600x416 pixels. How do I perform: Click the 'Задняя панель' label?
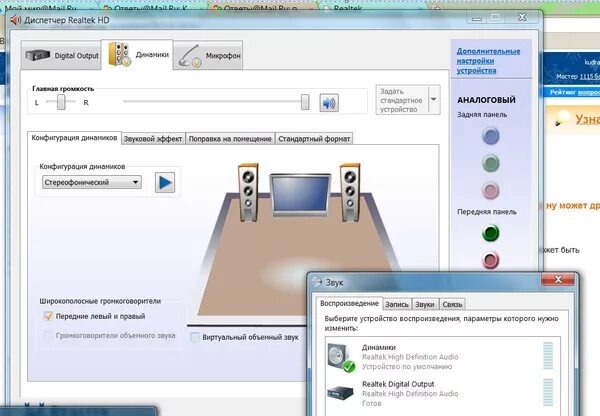pyautogui.click(x=482, y=115)
